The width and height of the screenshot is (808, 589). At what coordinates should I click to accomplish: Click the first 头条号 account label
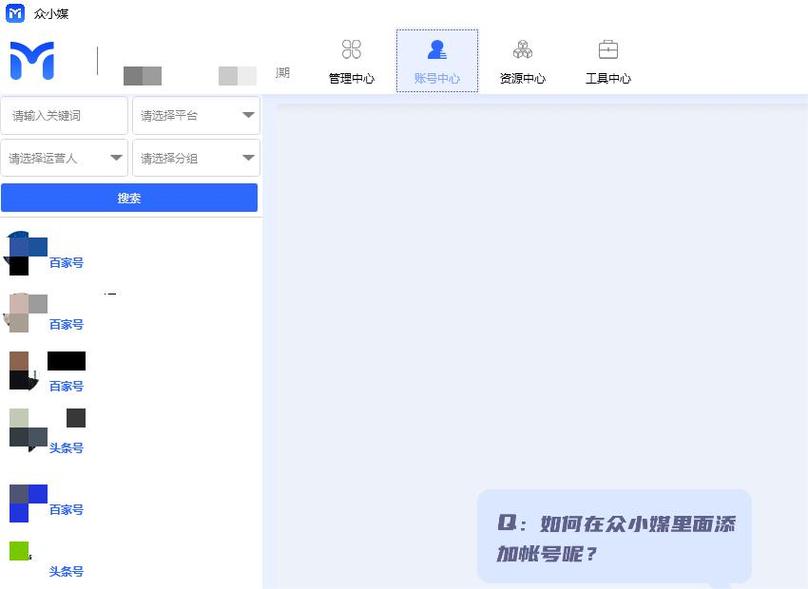65,448
